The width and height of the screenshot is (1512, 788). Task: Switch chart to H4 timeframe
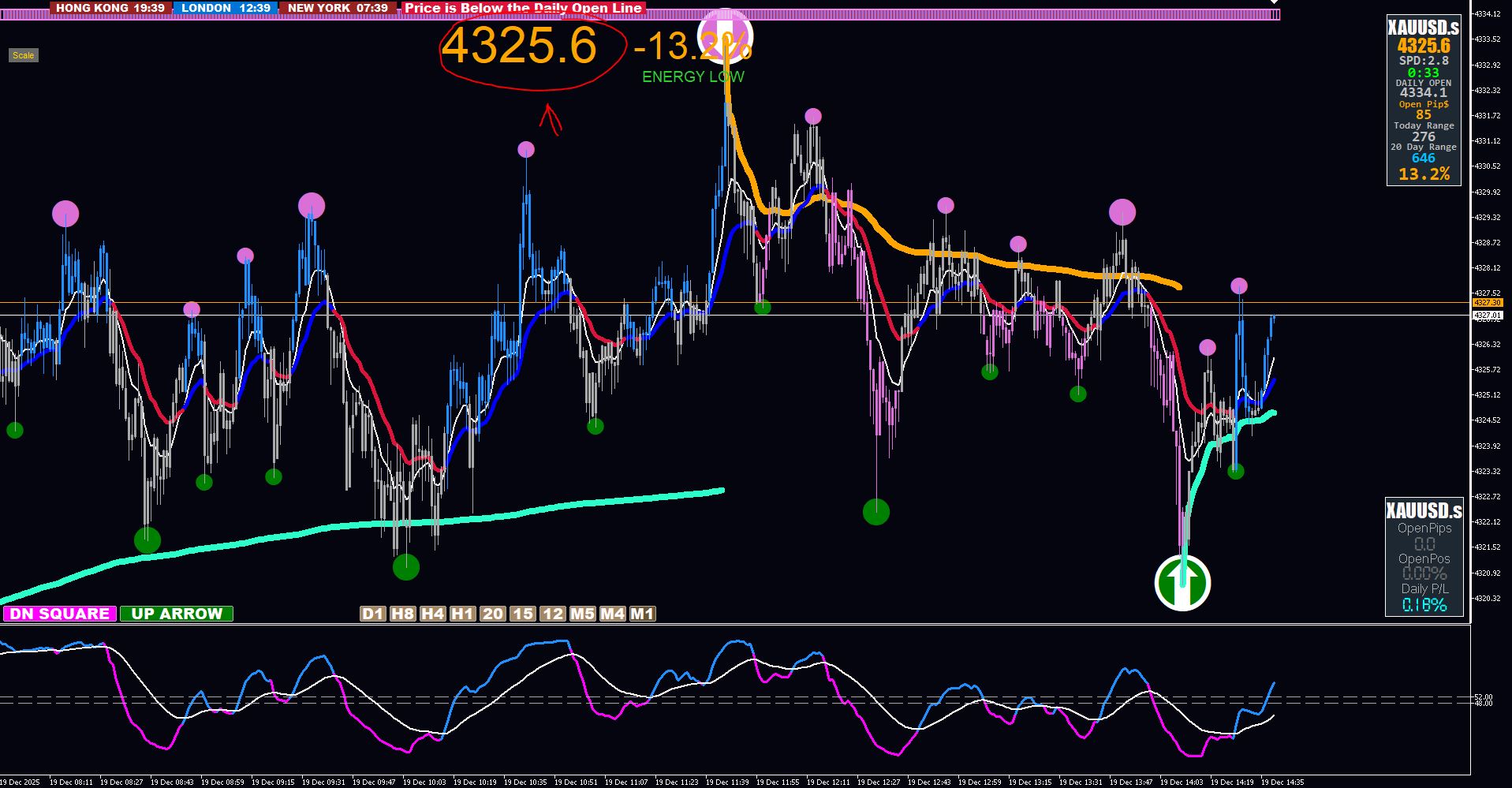[432, 614]
